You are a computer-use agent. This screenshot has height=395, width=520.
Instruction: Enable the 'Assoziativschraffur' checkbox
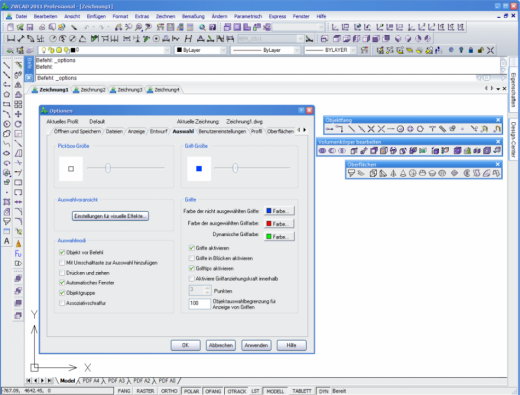[x=62, y=303]
